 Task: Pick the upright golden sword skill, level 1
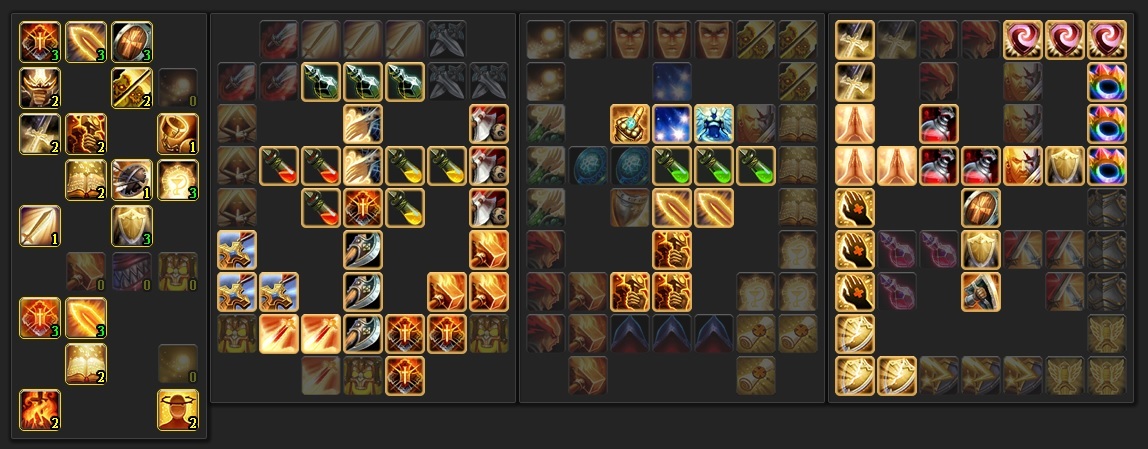coord(40,226)
